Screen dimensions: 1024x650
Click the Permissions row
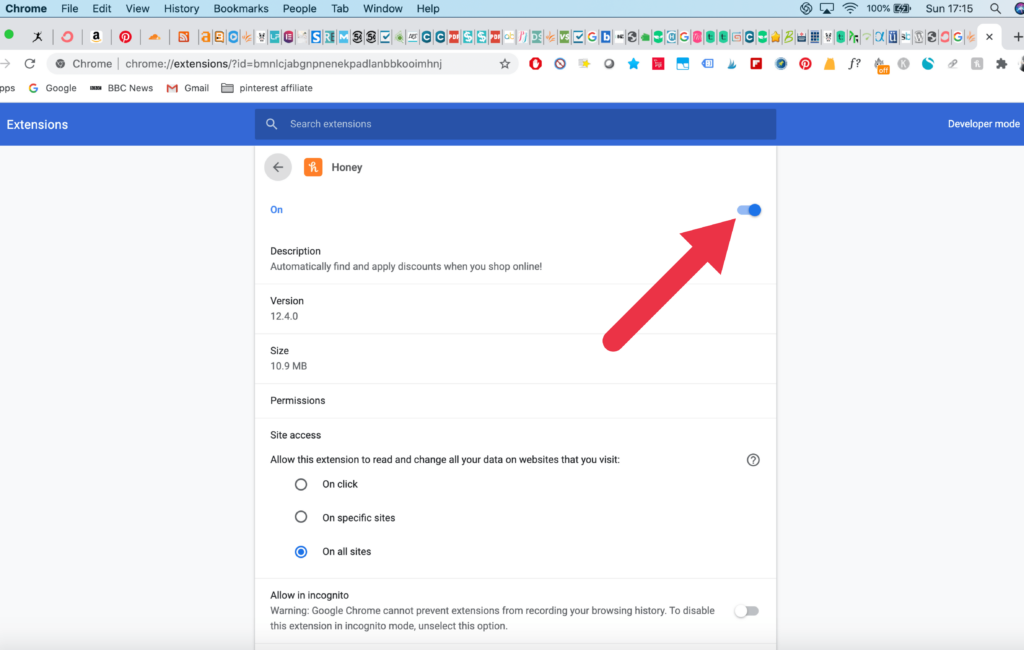515,400
